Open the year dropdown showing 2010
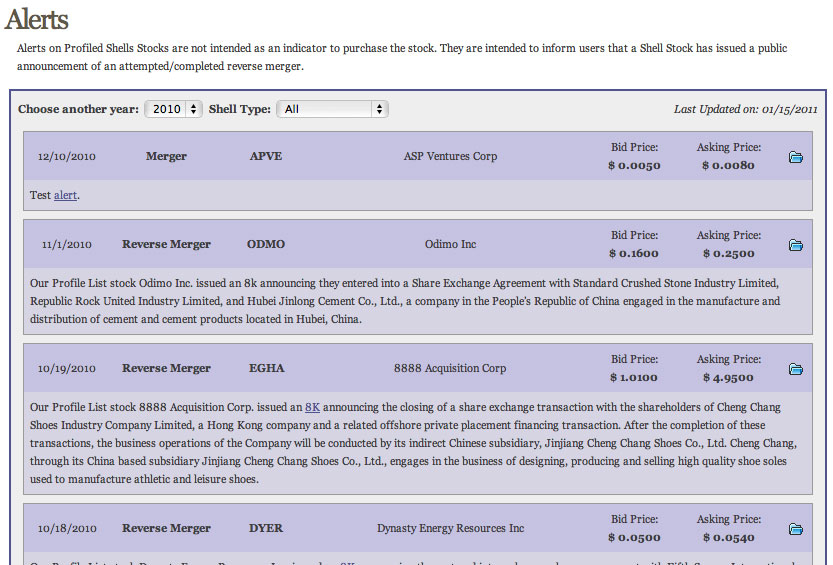Image resolution: width=833 pixels, height=565 pixels. (x=173, y=109)
